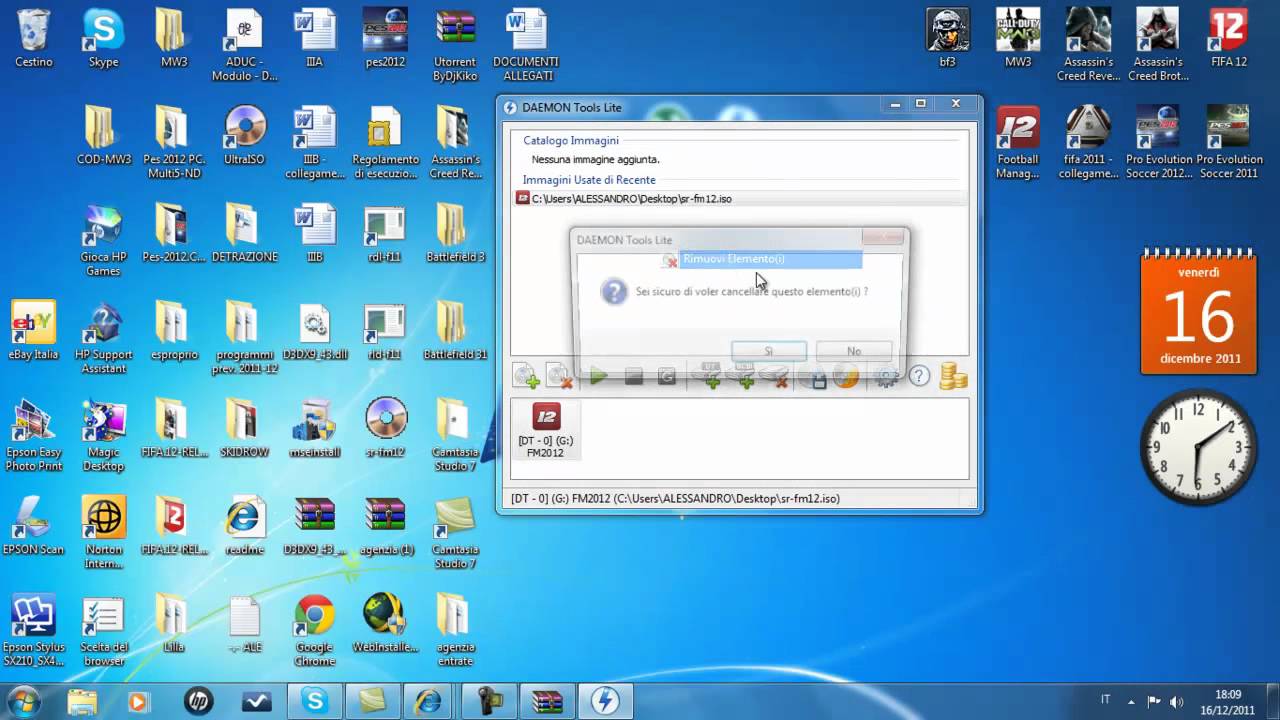Image resolution: width=1280 pixels, height=720 pixels.
Task: Select the WebInstaller desktop icon
Action: tap(385, 624)
